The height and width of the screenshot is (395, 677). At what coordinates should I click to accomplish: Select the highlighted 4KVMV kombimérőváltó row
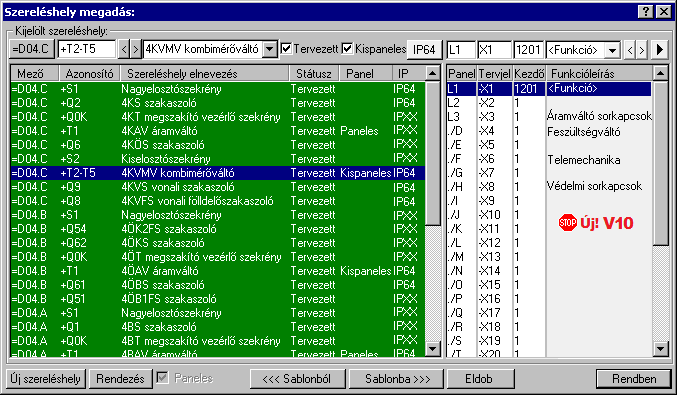point(218,173)
